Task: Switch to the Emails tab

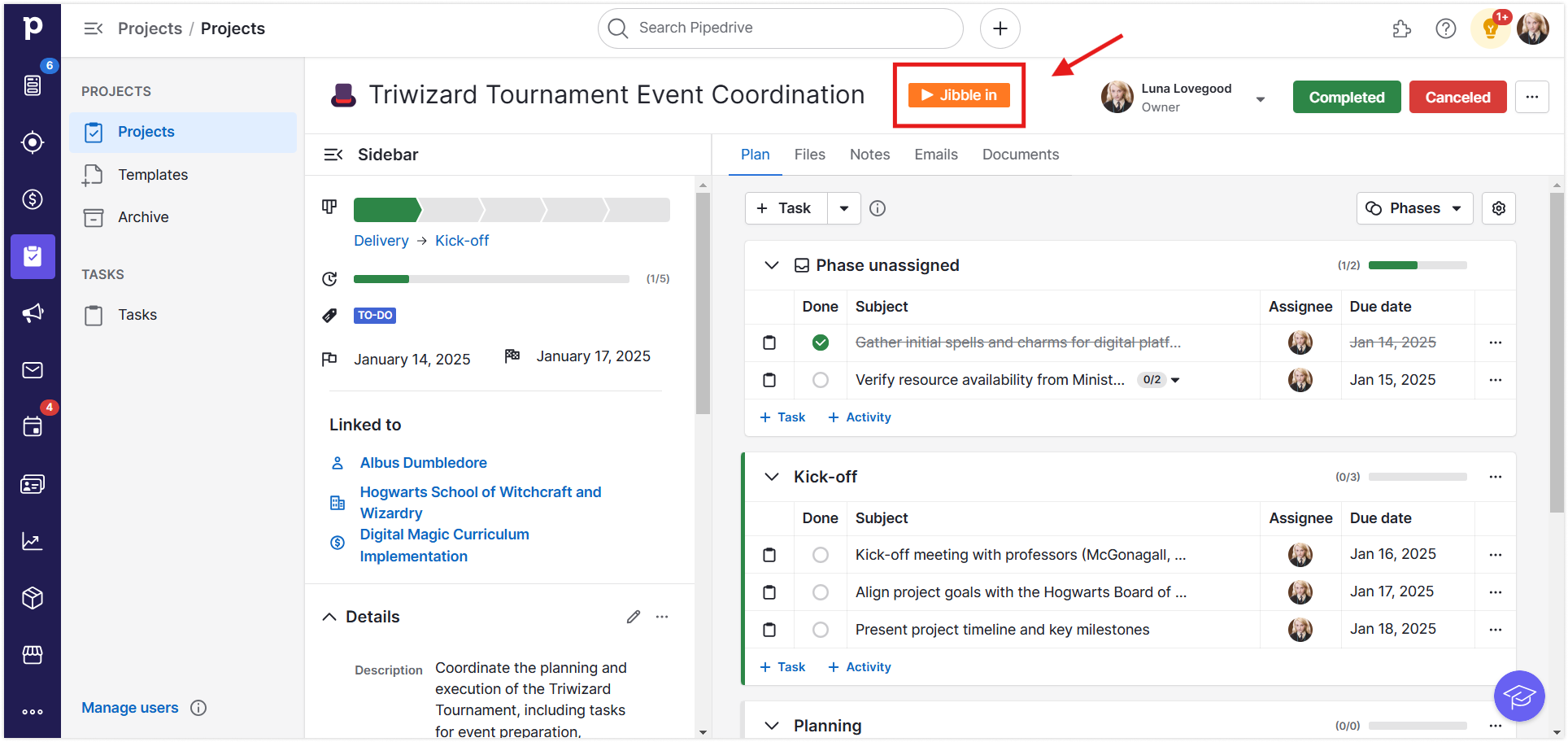Action: [935, 155]
